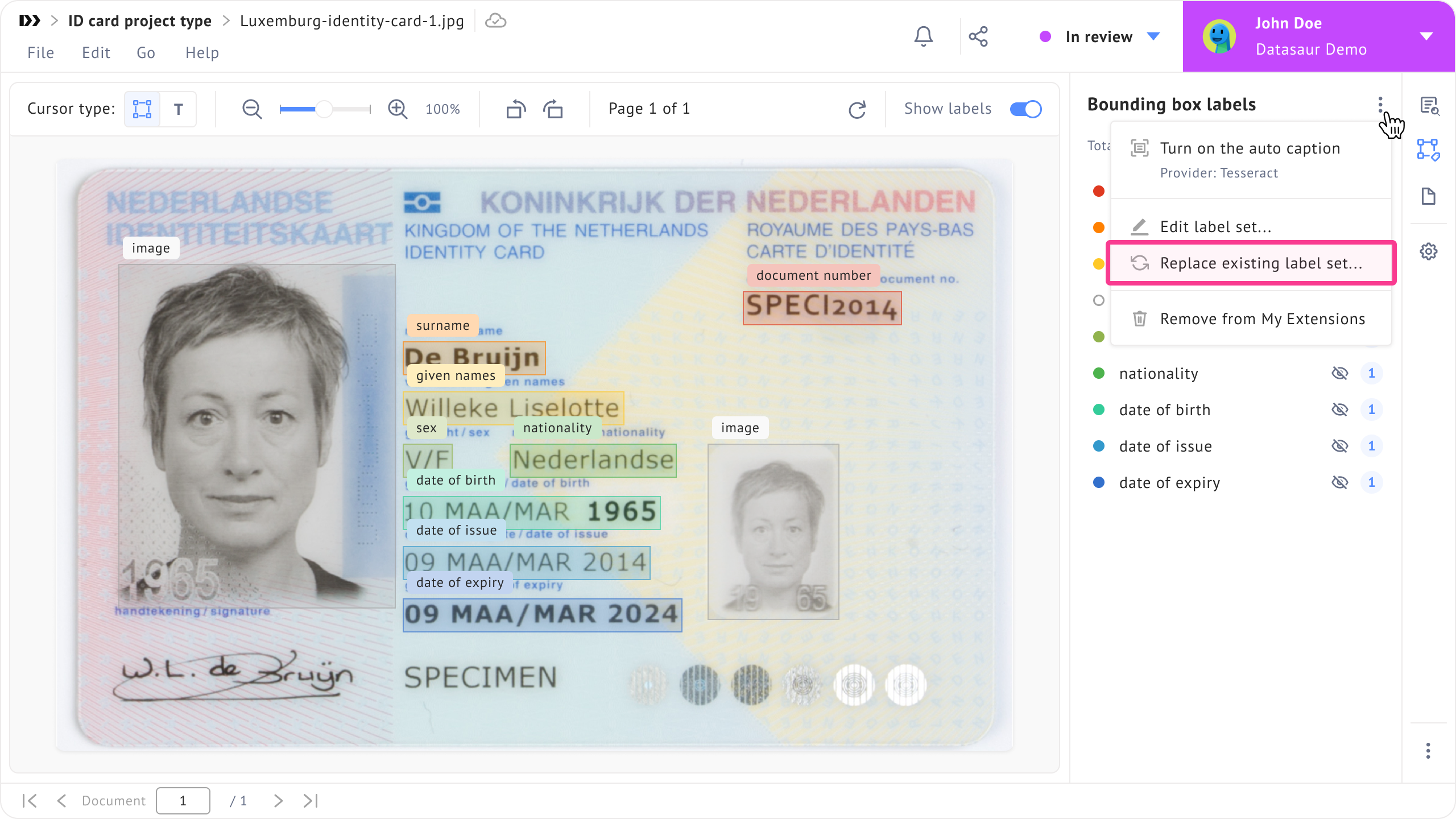Screen dimensions: 1456x819
Task: Select Replace existing label set option
Action: tap(1251, 263)
